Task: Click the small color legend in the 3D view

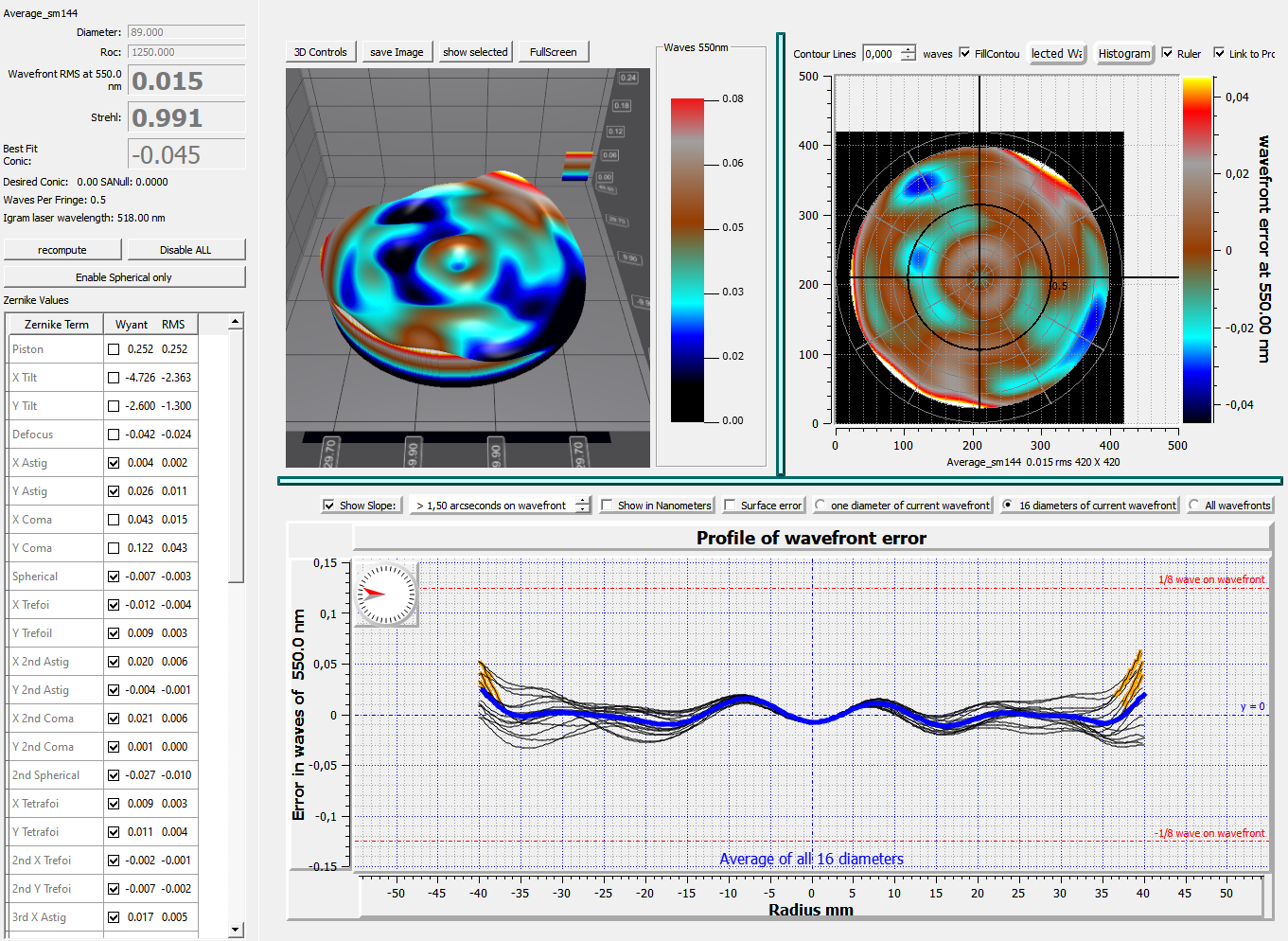Action: click(577, 165)
